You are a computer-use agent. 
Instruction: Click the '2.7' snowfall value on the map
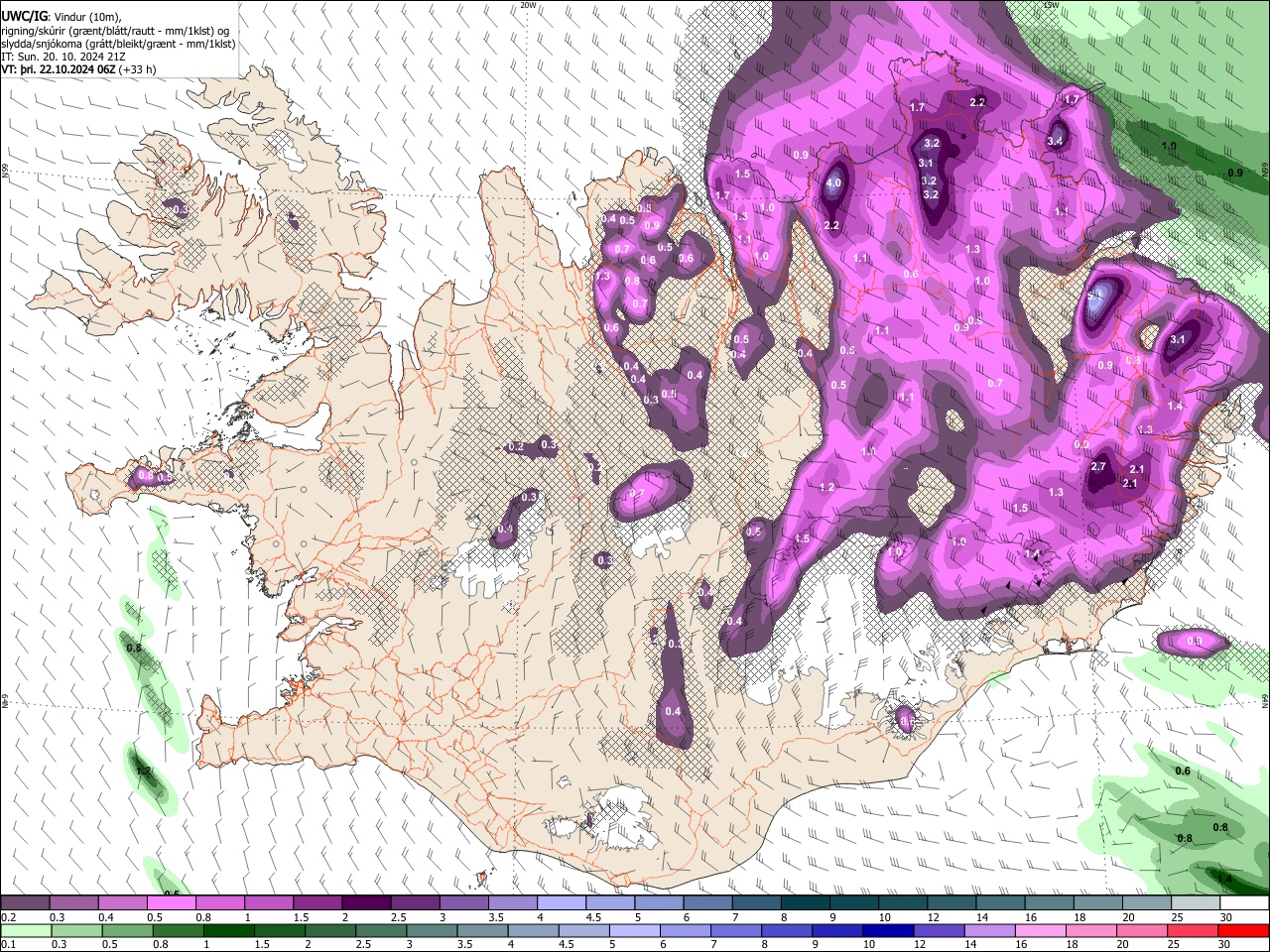pos(1097,466)
